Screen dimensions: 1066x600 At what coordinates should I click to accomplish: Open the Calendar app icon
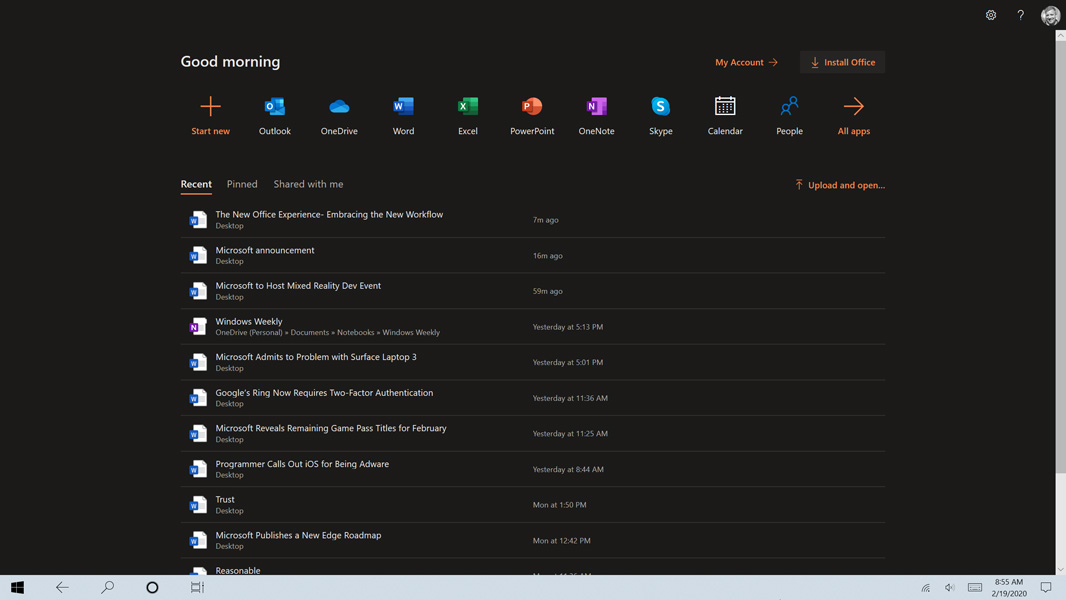(x=725, y=107)
